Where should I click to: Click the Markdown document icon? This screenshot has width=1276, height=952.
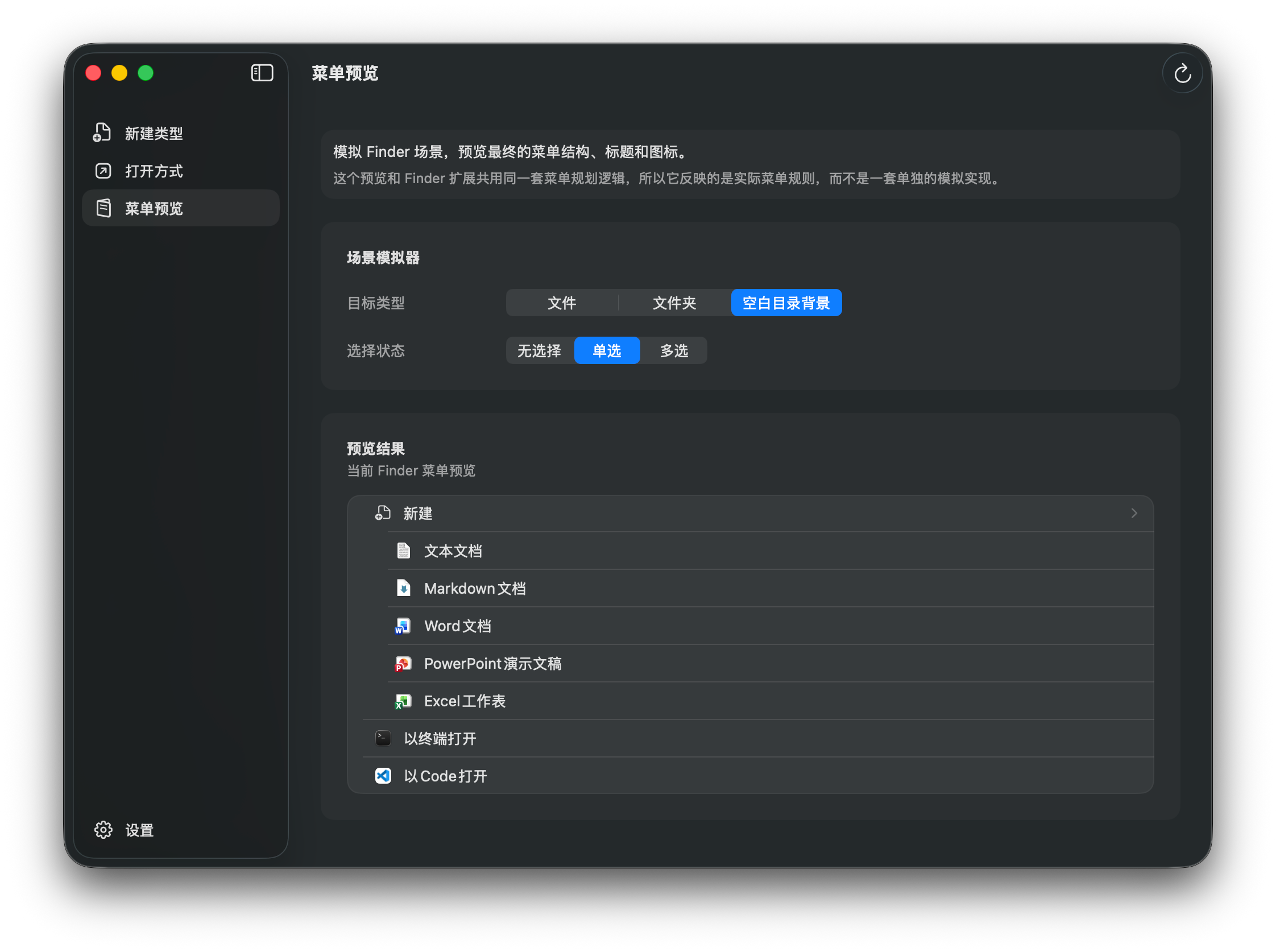point(404,589)
